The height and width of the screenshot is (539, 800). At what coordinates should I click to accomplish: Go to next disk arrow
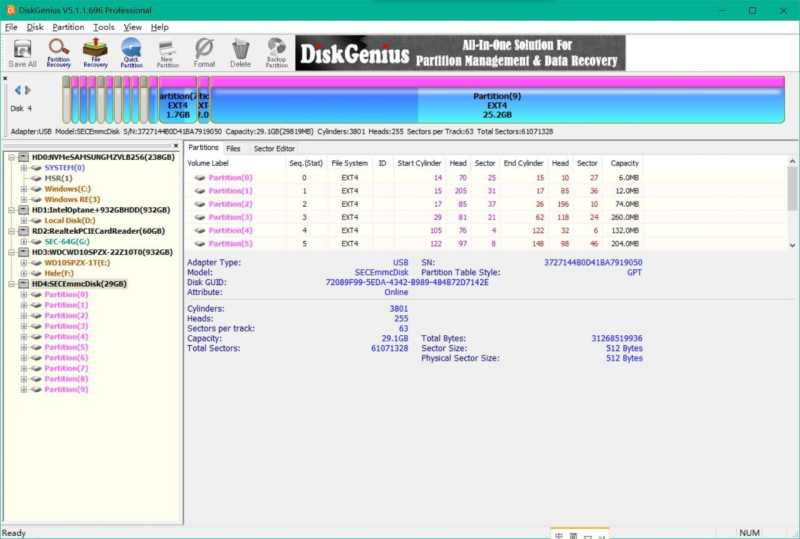pyautogui.click(x=28, y=91)
